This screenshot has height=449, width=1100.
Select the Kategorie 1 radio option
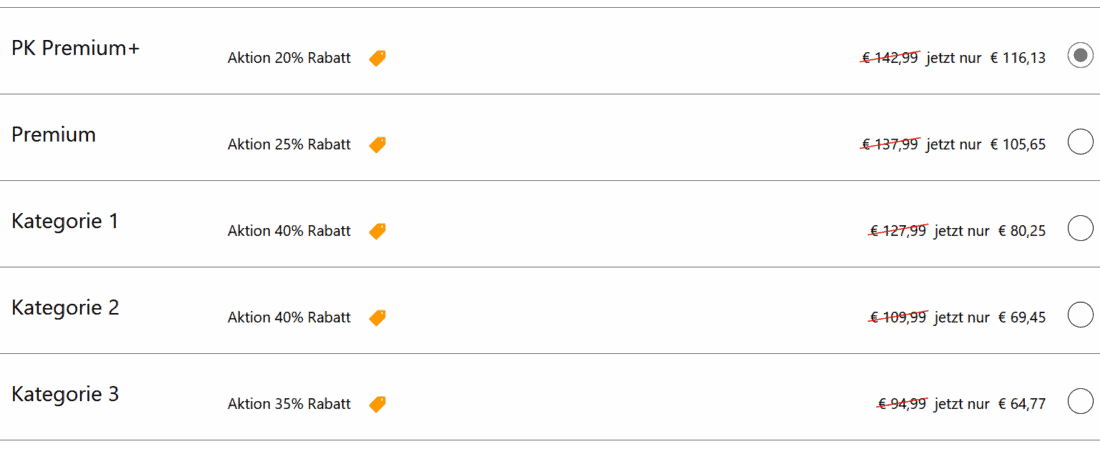pos(1080,229)
